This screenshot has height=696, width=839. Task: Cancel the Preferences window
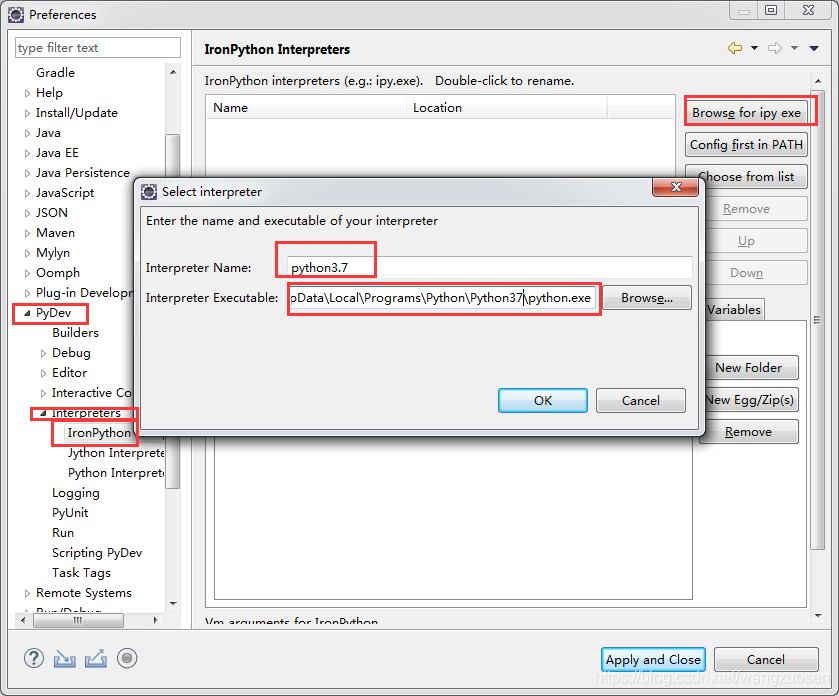766,660
